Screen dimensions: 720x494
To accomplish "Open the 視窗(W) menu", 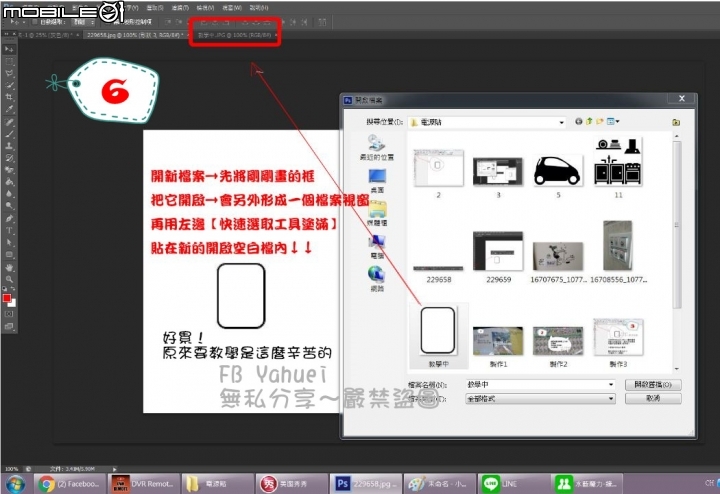I will [231, 8].
